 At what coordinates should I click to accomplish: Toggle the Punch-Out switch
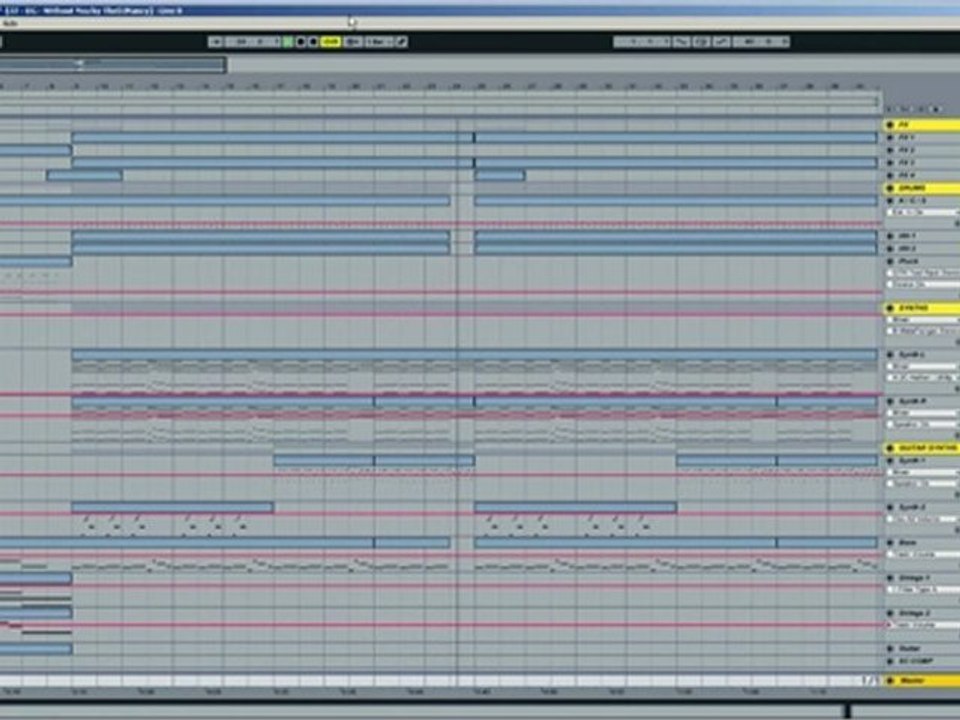click(722, 42)
